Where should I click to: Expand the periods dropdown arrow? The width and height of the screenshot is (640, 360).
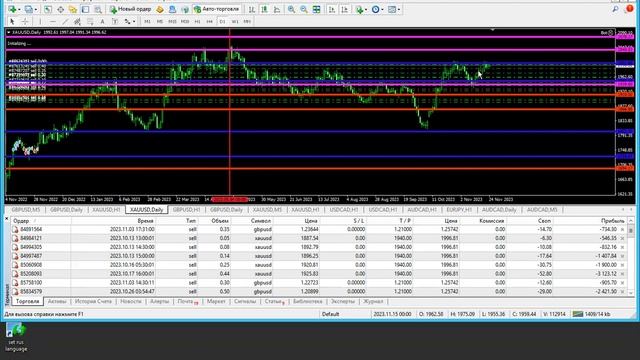click(x=382, y=9)
